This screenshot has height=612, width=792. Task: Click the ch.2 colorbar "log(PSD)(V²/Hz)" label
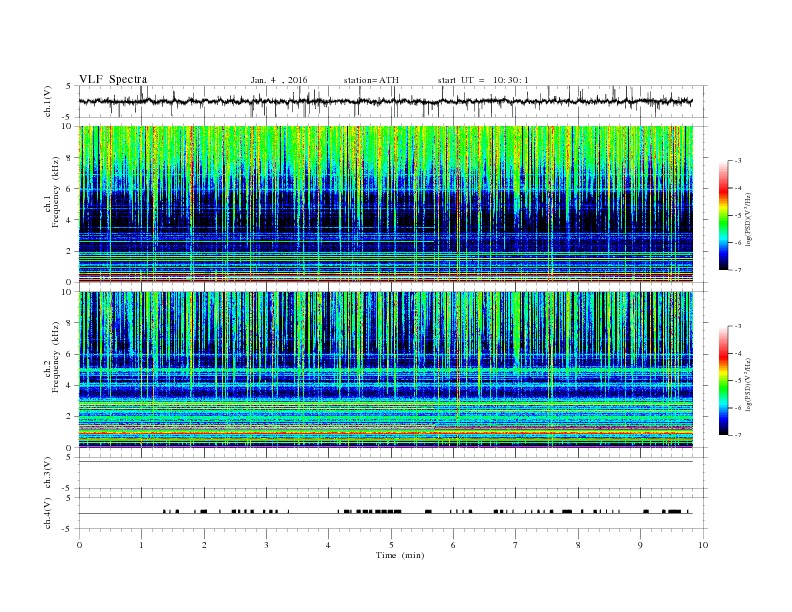coord(749,384)
